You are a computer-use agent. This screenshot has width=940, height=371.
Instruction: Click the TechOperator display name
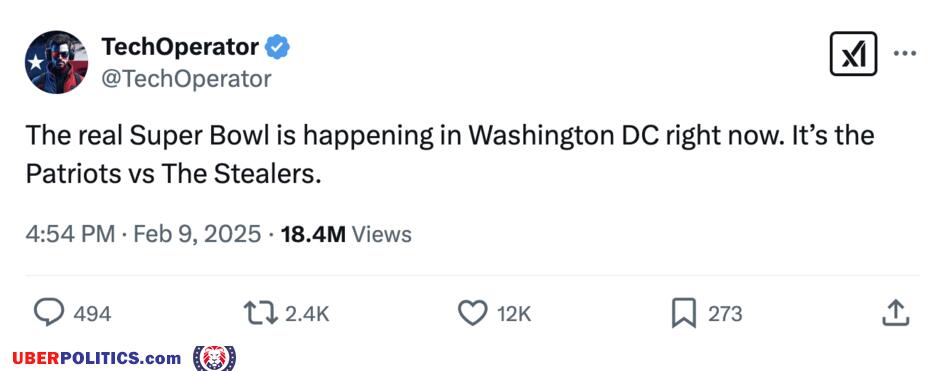click(x=180, y=47)
